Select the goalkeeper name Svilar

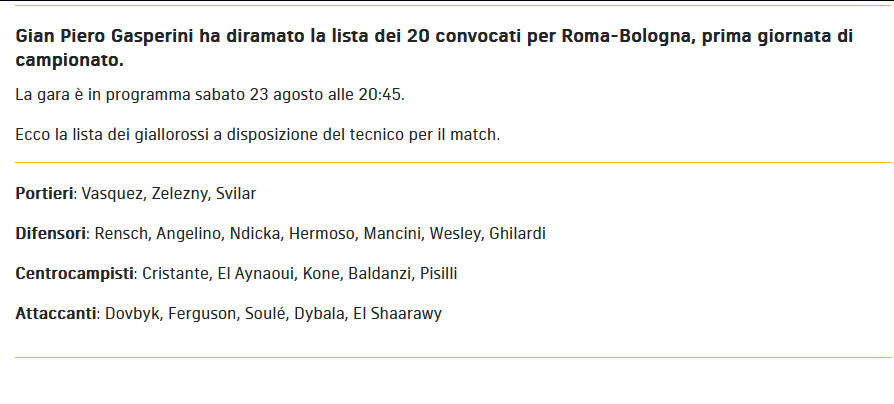click(x=236, y=194)
